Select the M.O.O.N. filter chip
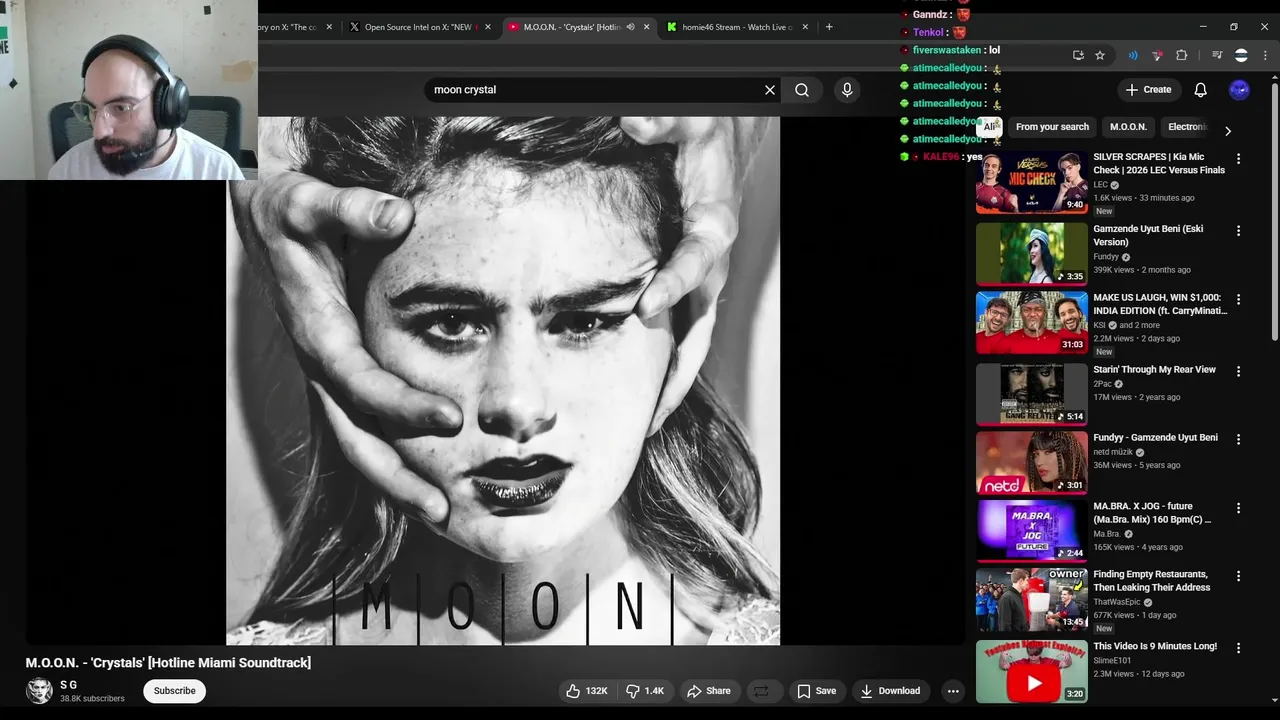This screenshot has height=720, width=1280. (x=1128, y=127)
